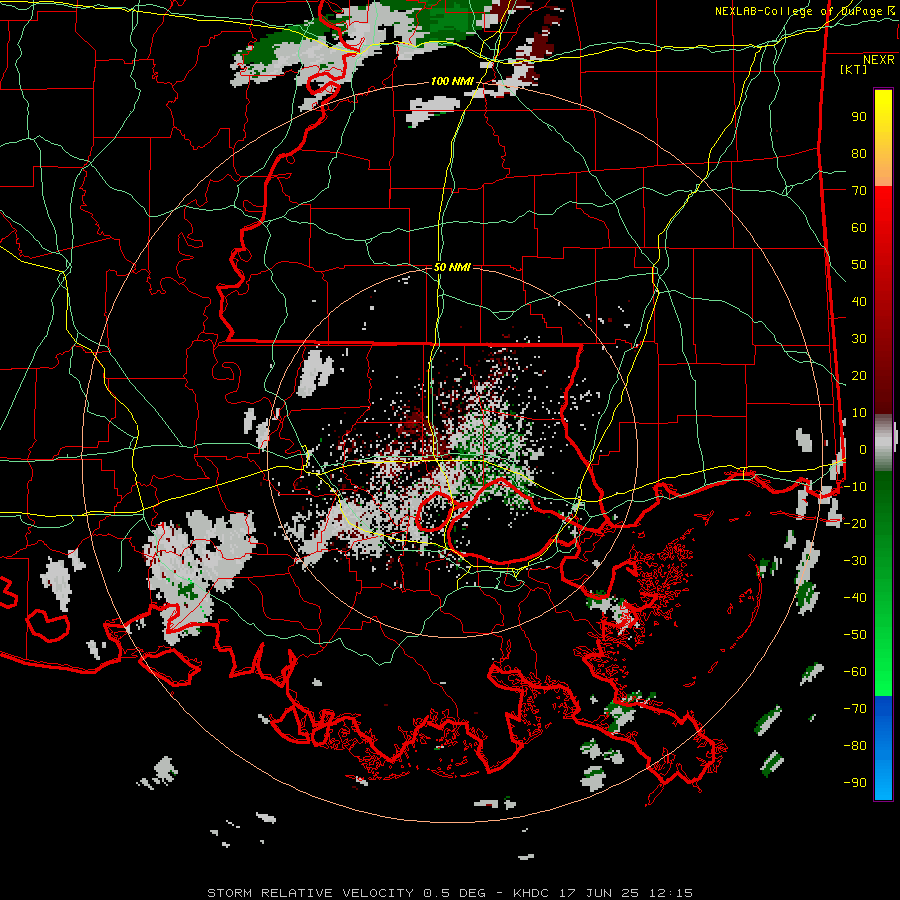Click the 50 value on the velocity scale

point(859,265)
